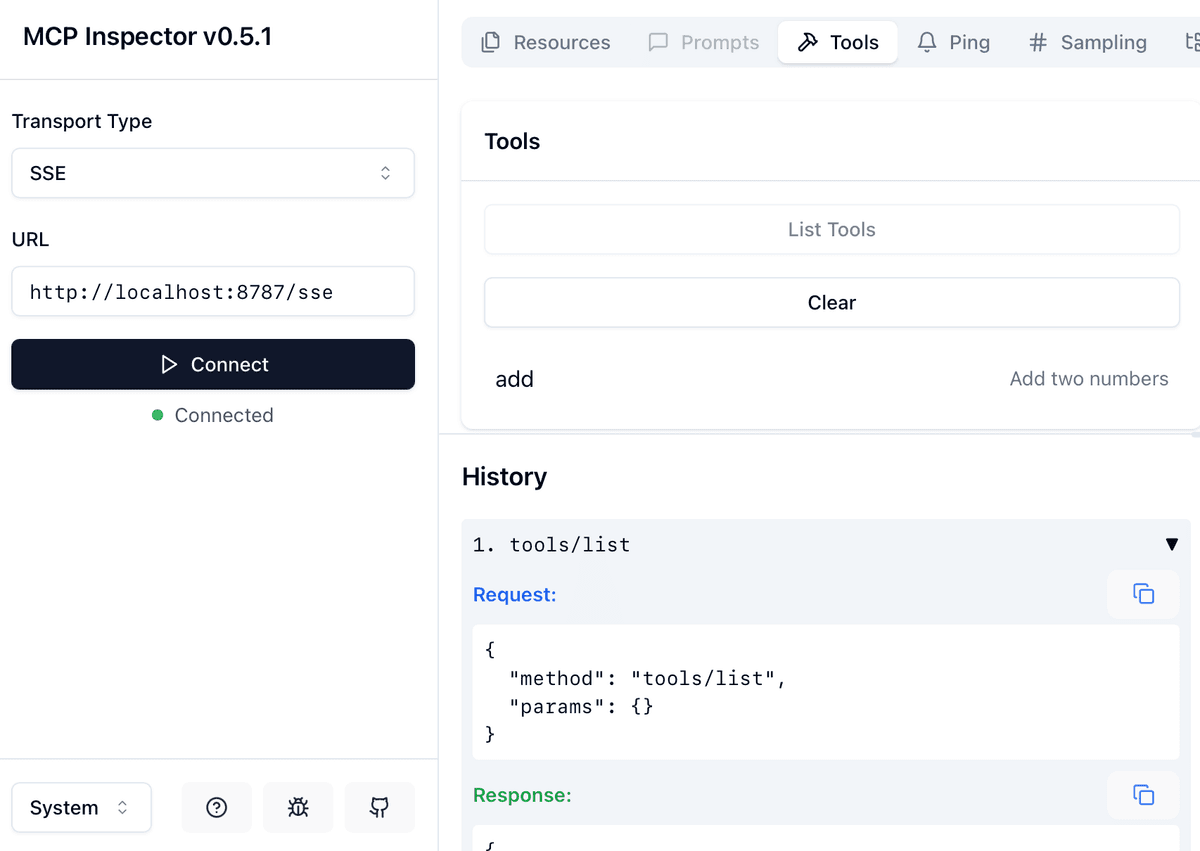Switch to the Resources tab
The width and height of the screenshot is (1200, 851).
pos(546,42)
